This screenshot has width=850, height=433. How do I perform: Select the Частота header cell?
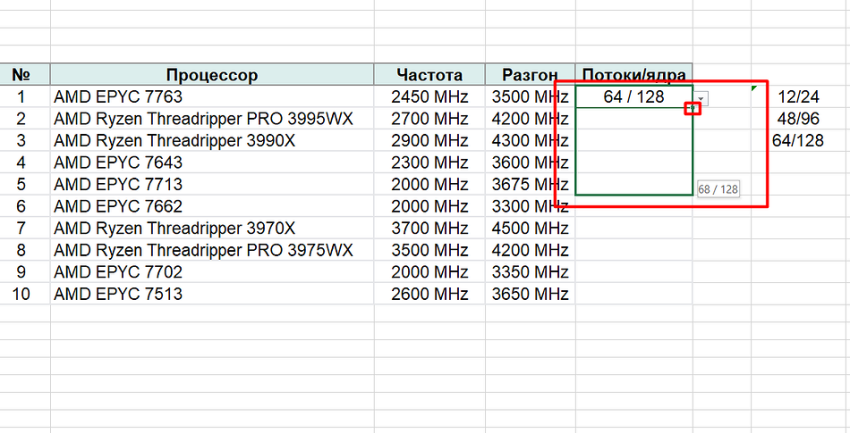tap(429, 75)
